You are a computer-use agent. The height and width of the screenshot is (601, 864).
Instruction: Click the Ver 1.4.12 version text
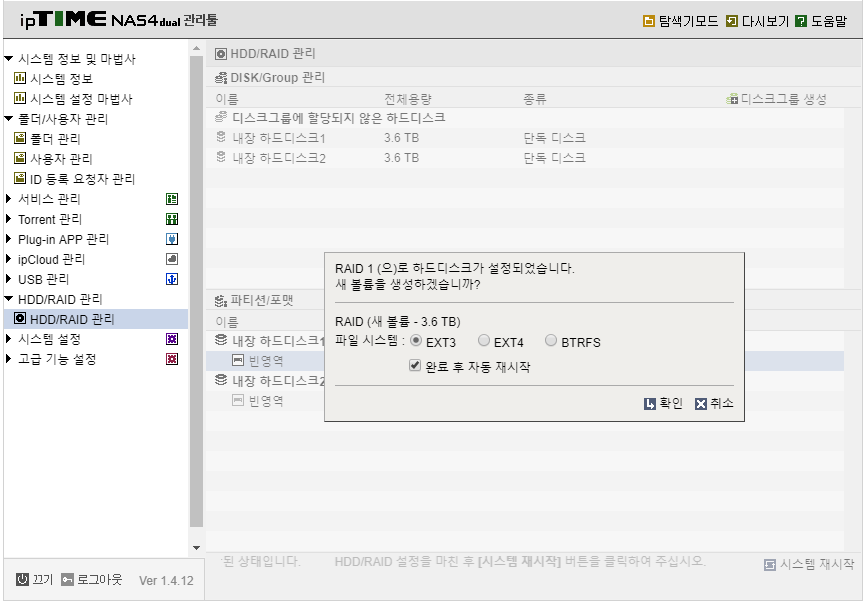click(x=166, y=581)
